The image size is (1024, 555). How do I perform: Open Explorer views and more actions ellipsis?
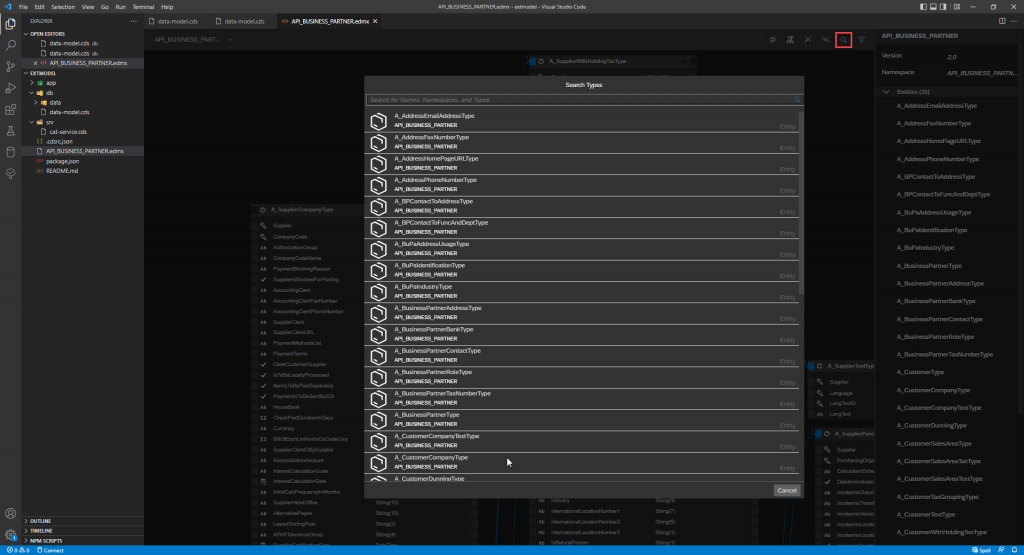pyautogui.click(x=134, y=21)
